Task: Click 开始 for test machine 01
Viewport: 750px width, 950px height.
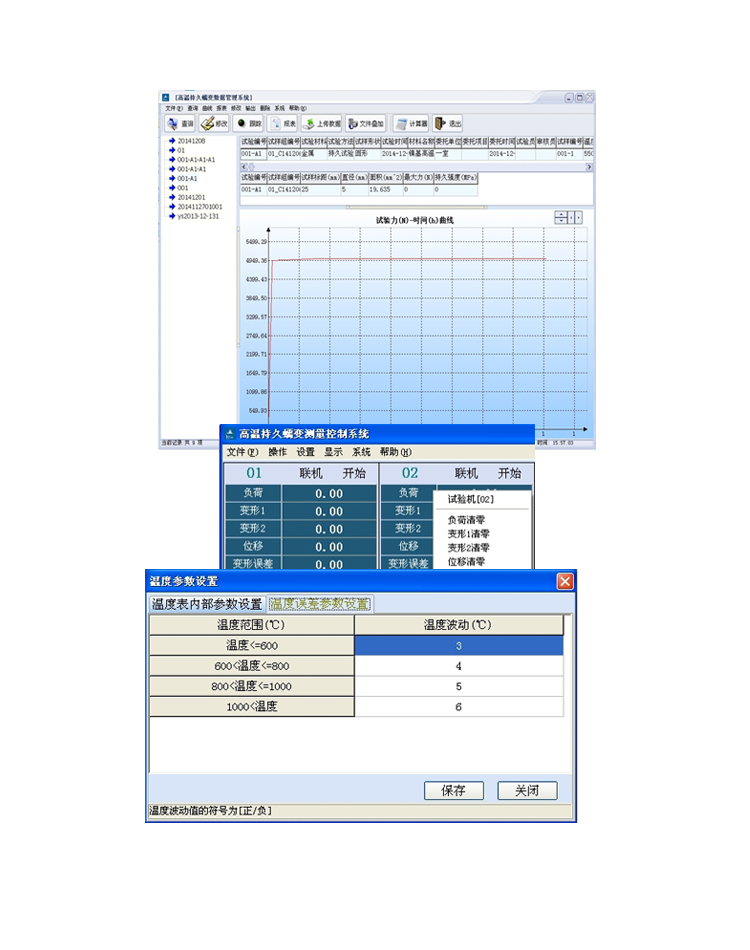Action: click(x=354, y=473)
